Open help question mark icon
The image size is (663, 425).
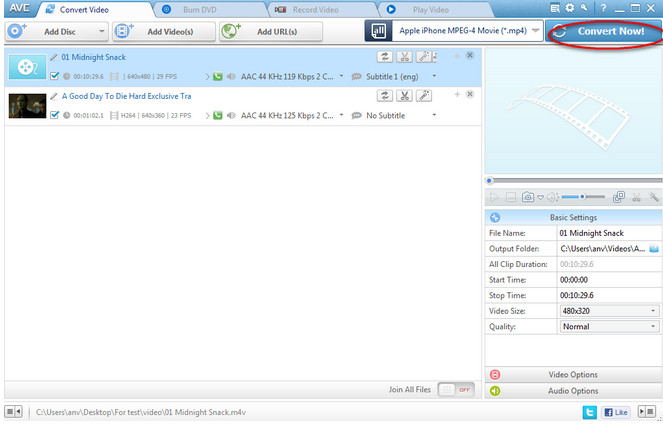603,8
